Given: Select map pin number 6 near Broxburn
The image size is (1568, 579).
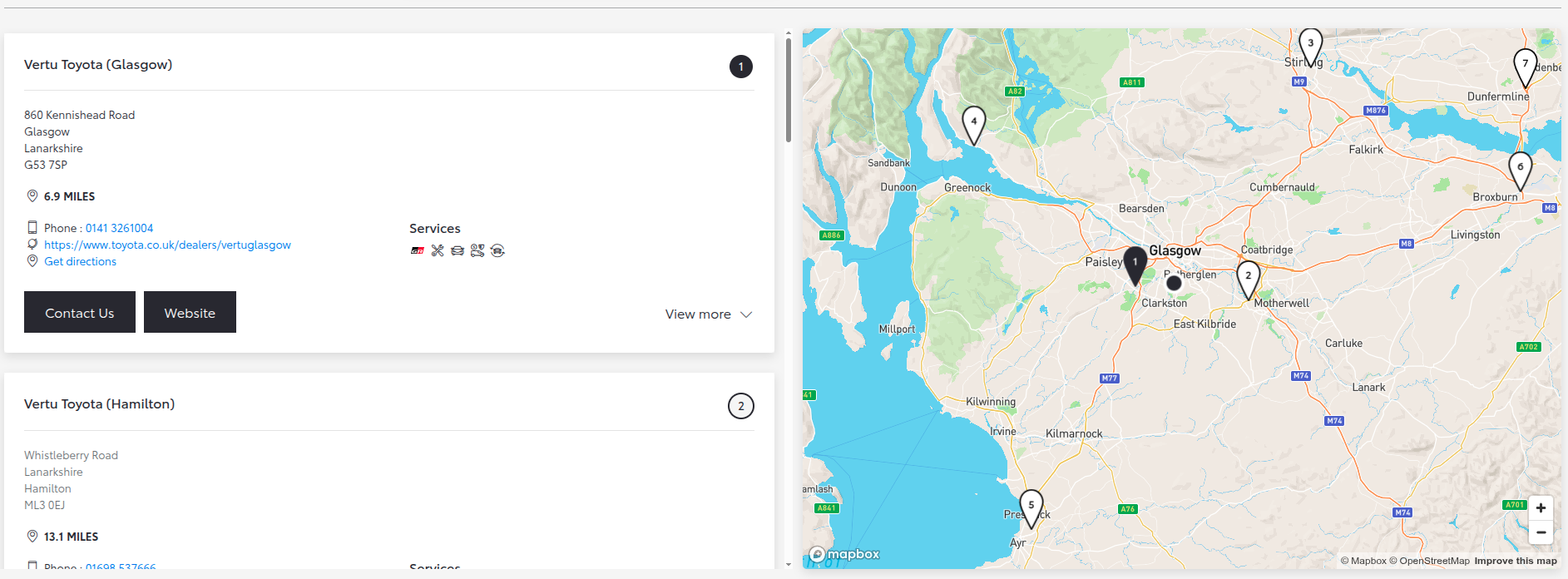Looking at the screenshot, I should (1521, 171).
